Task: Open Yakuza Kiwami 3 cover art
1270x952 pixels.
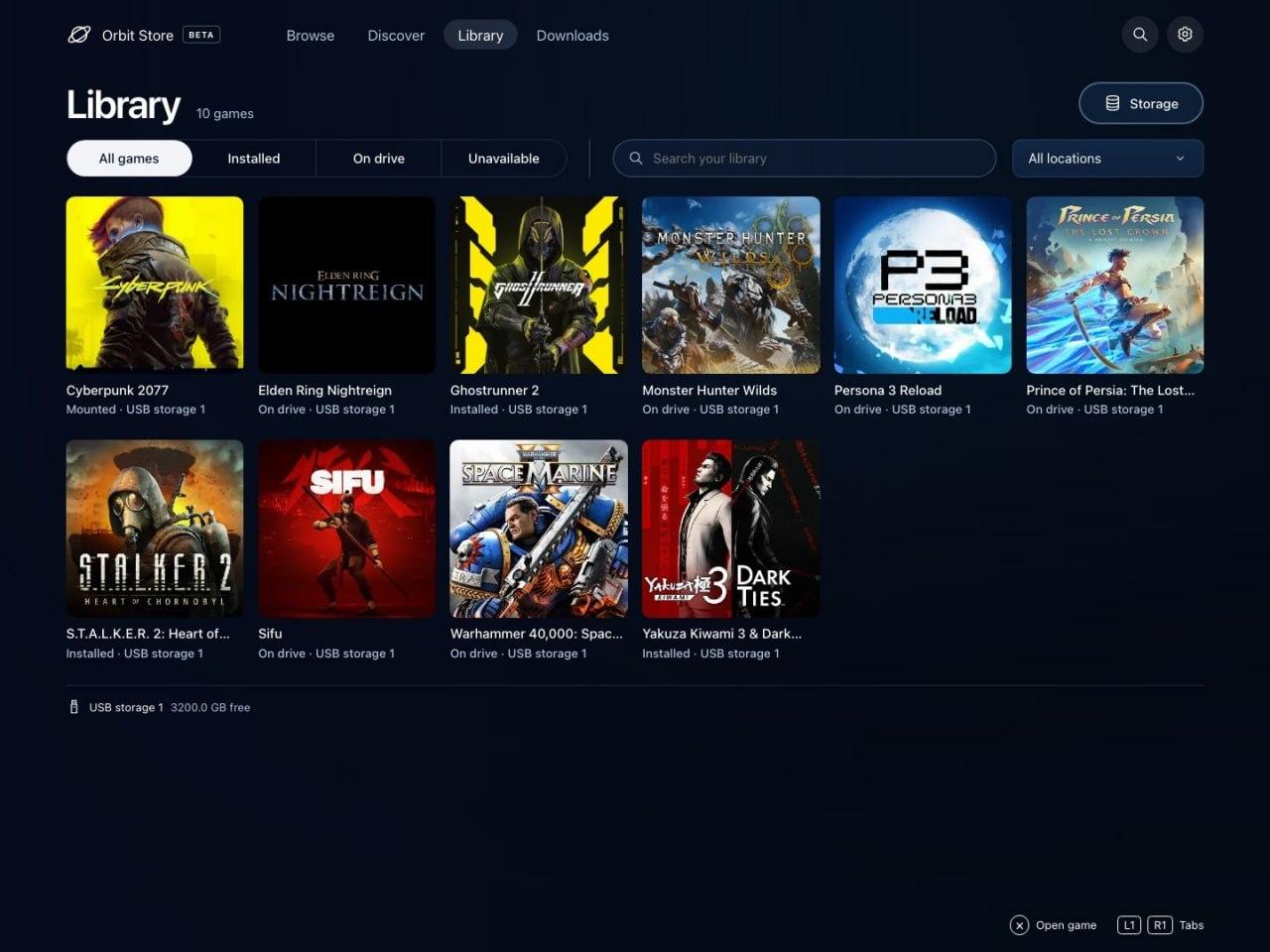Action: (731, 529)
